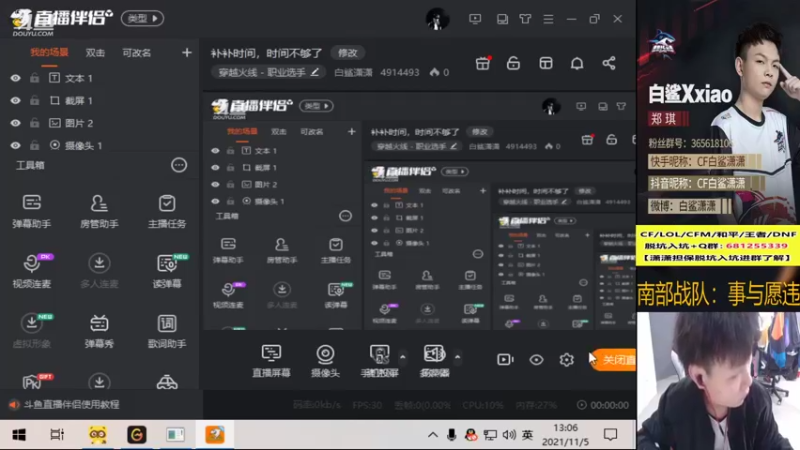Open the hamburger menu in title bar
The height and width of the screenshot is (450, 800).
[548, 19]
